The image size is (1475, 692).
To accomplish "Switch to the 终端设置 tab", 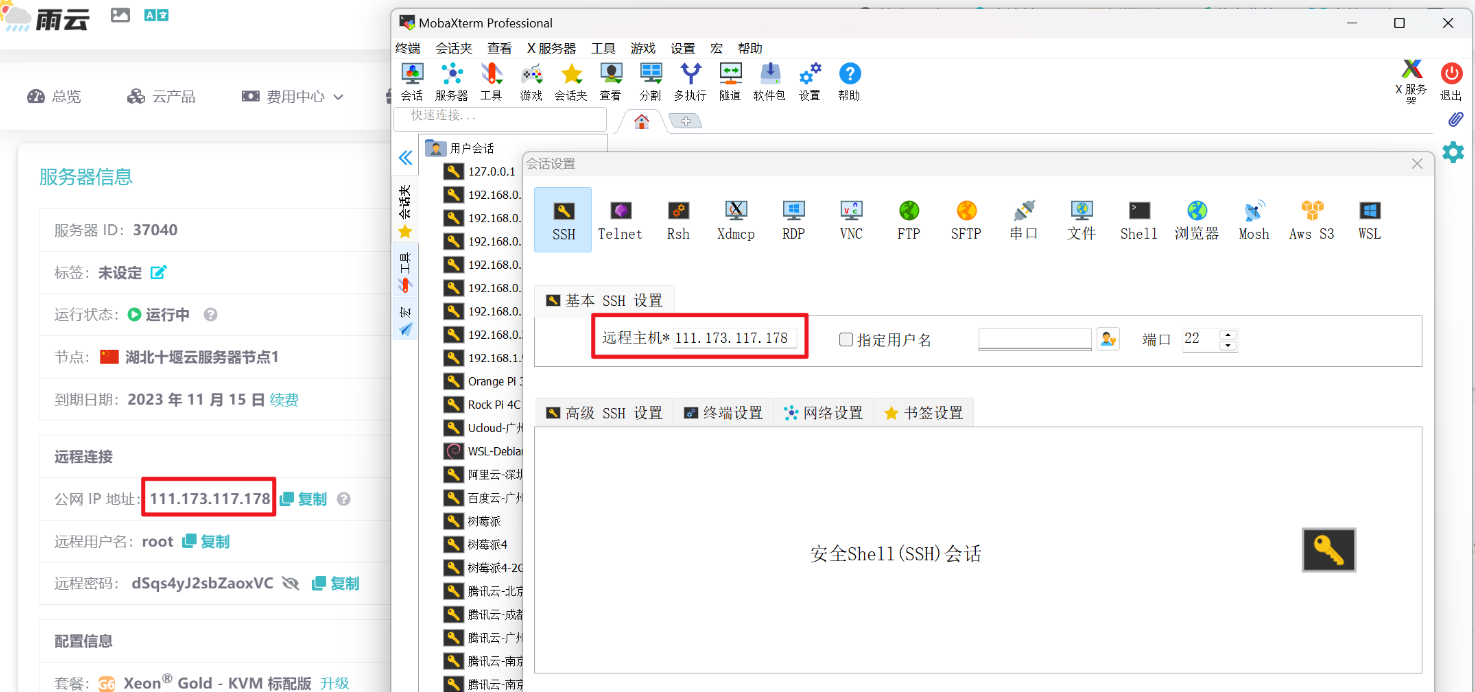I will point(723,413).
